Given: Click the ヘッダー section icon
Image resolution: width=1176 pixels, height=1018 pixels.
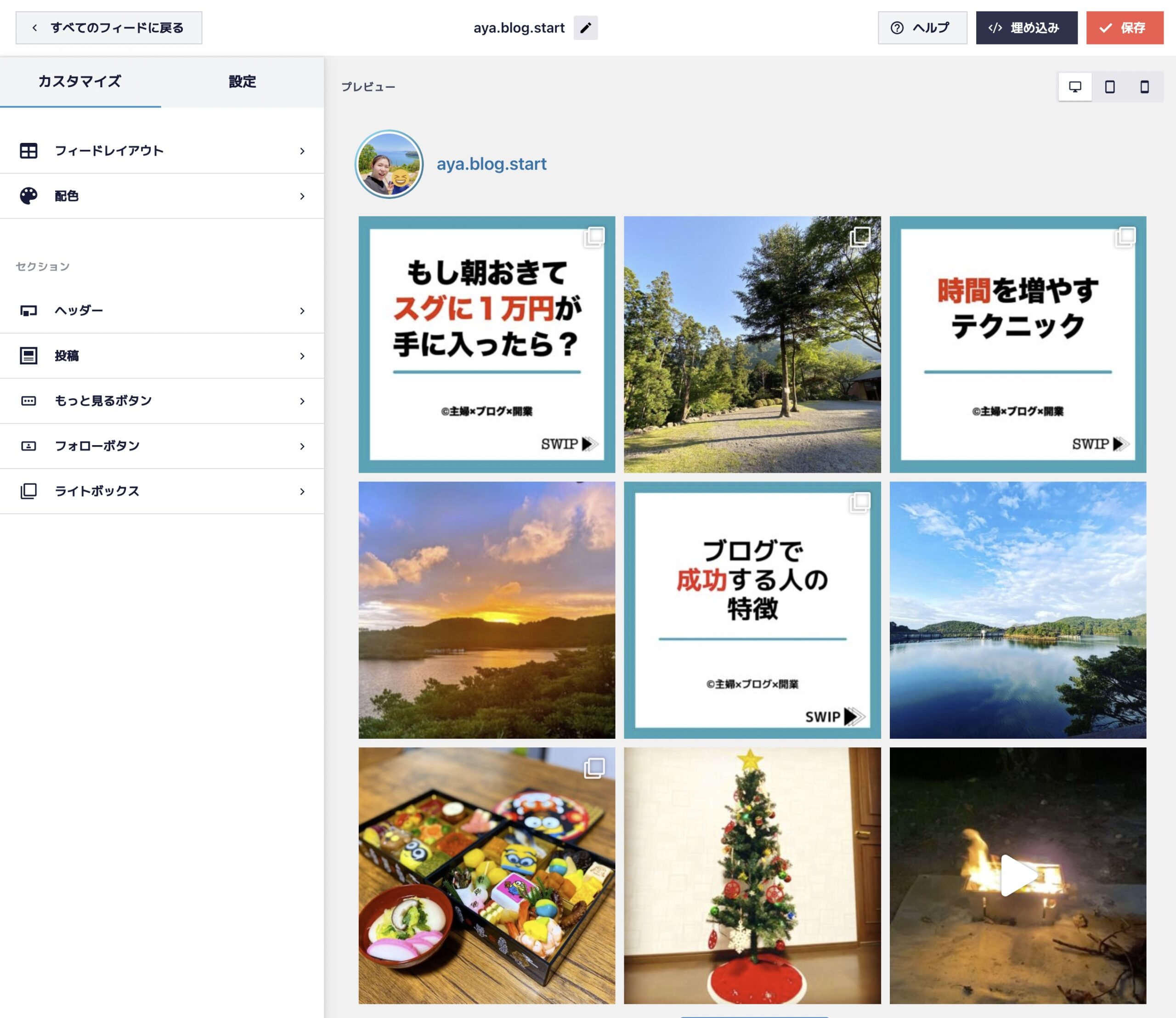Looking at the screenshot, I should click(28, 311).
